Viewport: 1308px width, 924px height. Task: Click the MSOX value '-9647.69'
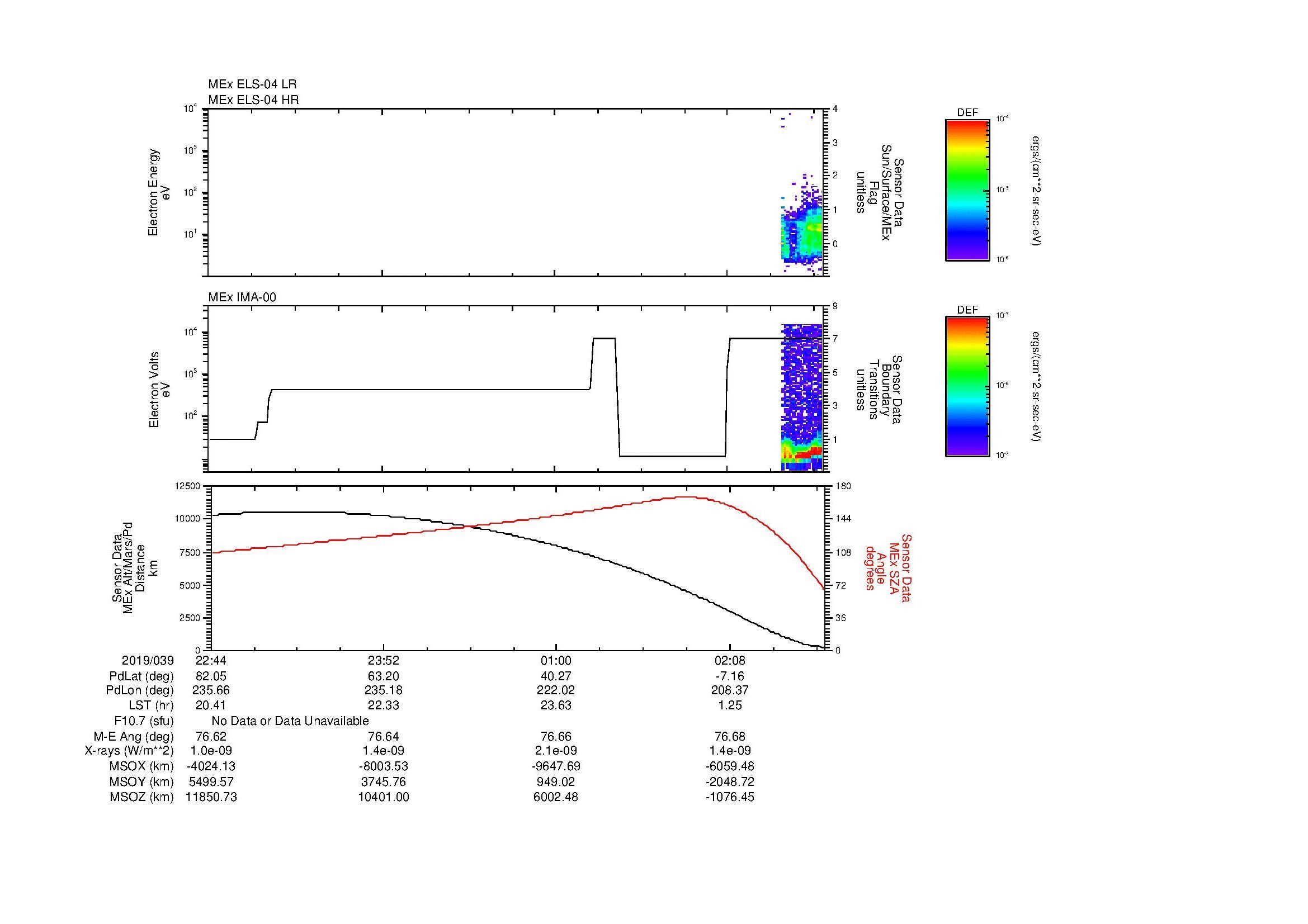tap(555, 766)
